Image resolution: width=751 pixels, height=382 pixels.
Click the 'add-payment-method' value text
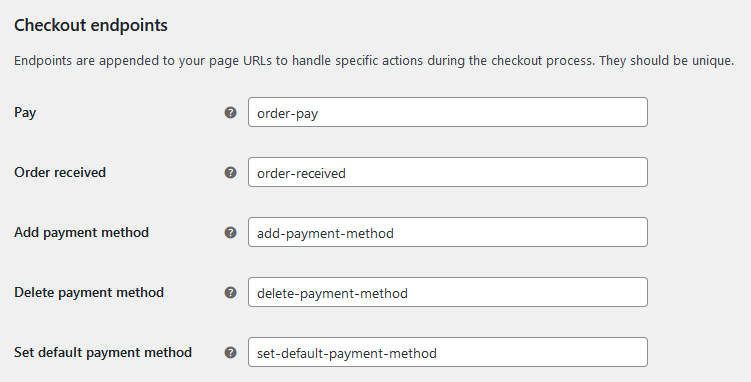tap(325, 234)
